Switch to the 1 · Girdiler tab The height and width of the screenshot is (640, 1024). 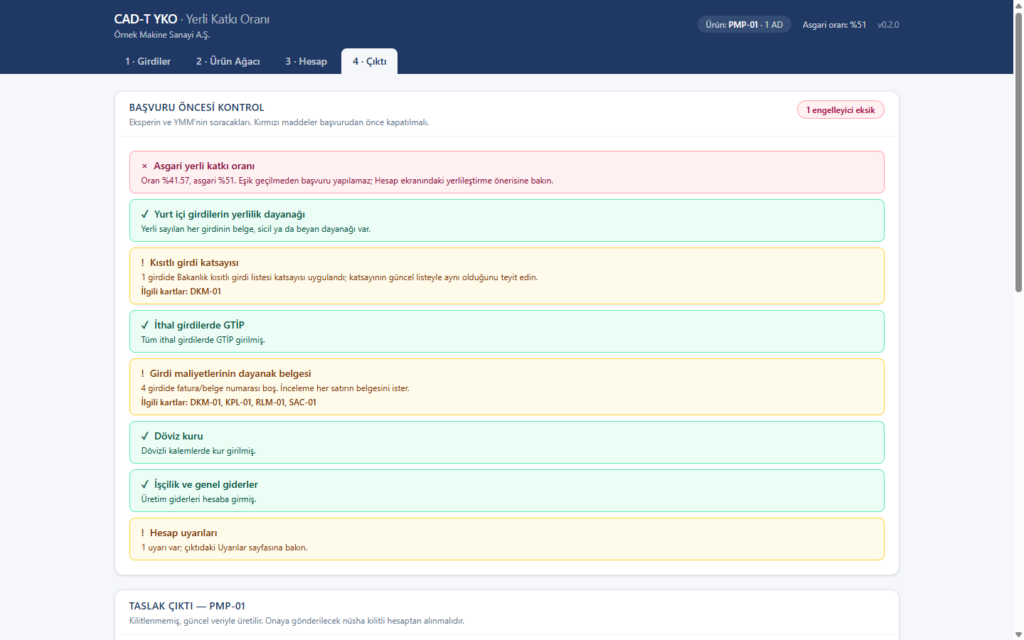[148, 61]
